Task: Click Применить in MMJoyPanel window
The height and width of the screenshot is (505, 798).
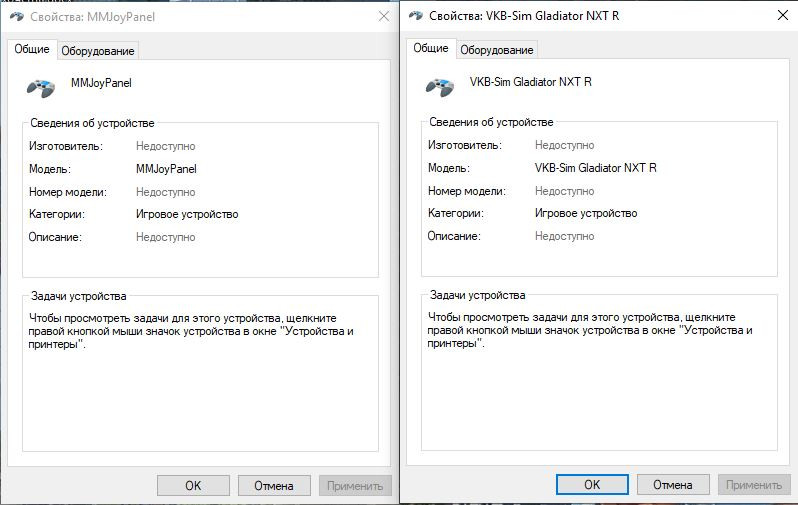Action: (355, 486)
